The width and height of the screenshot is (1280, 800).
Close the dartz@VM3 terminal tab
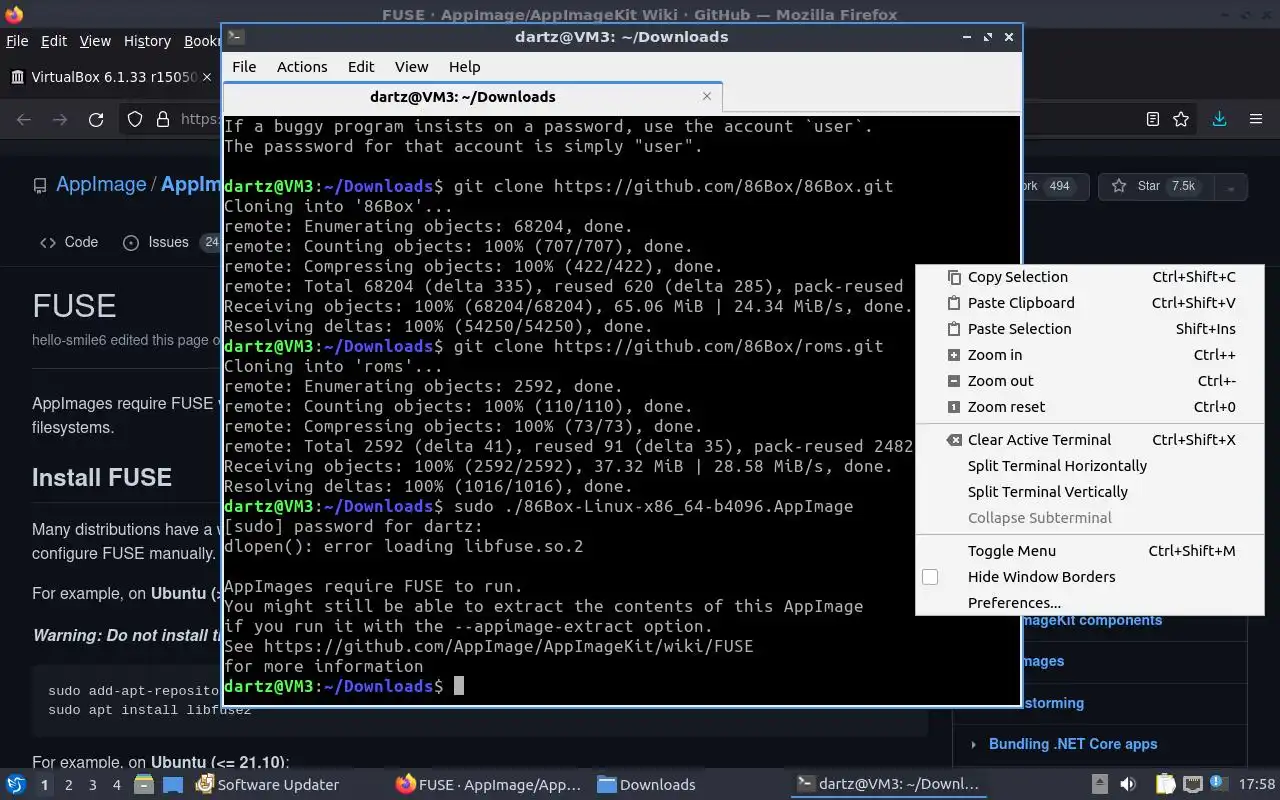click(x=707, y=96)
